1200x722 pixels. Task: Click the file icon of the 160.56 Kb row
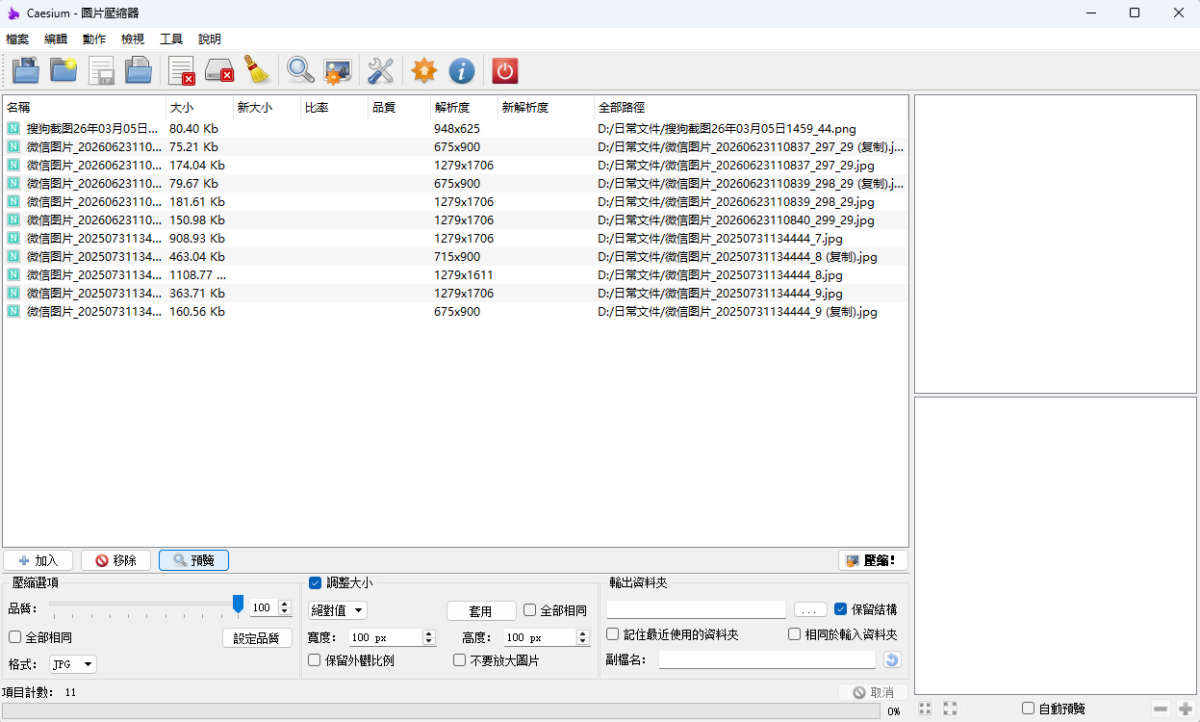[x=14, y=311]
